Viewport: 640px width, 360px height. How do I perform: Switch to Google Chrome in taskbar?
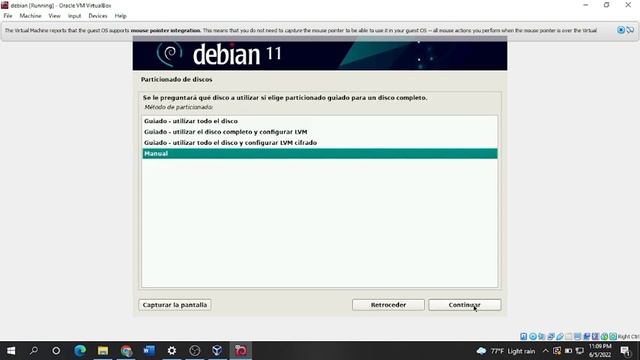(x=126, y=351)
